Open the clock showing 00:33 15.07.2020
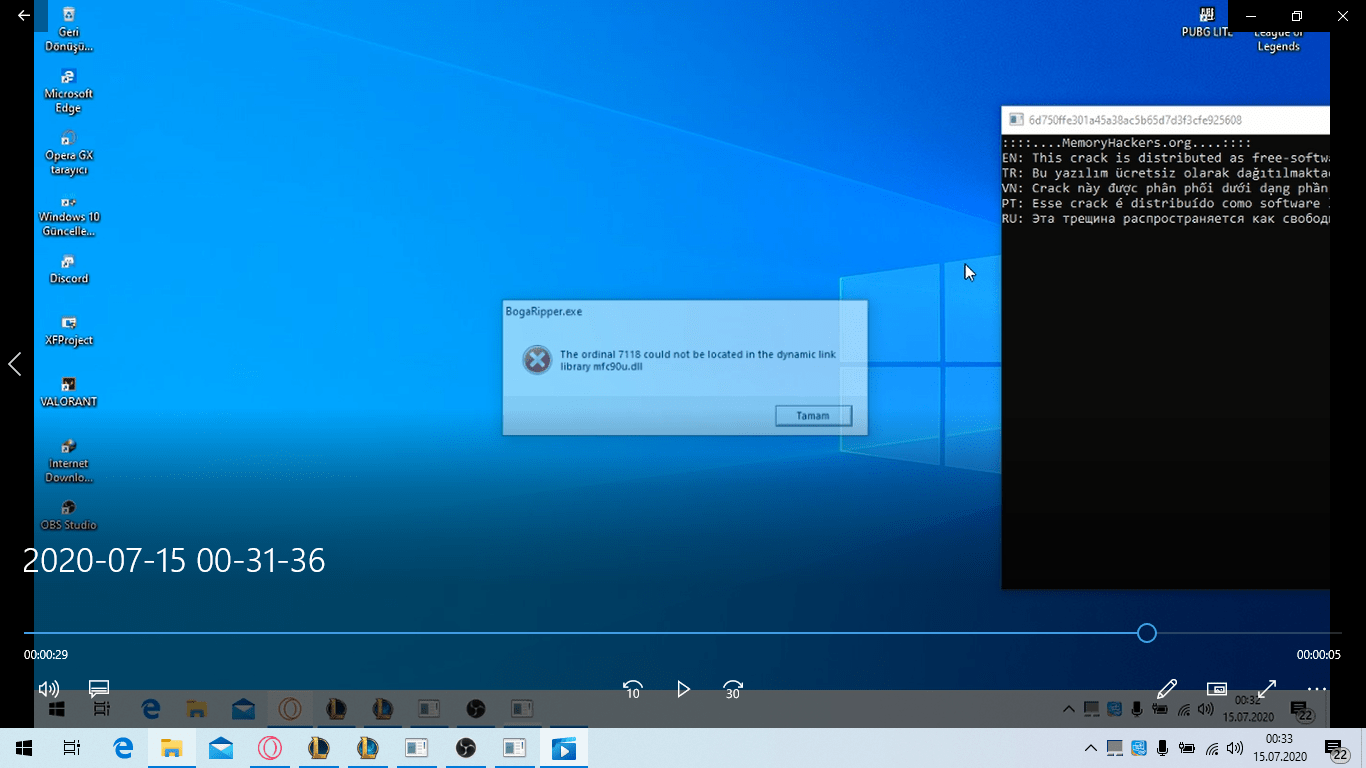 pos(1280,748)
